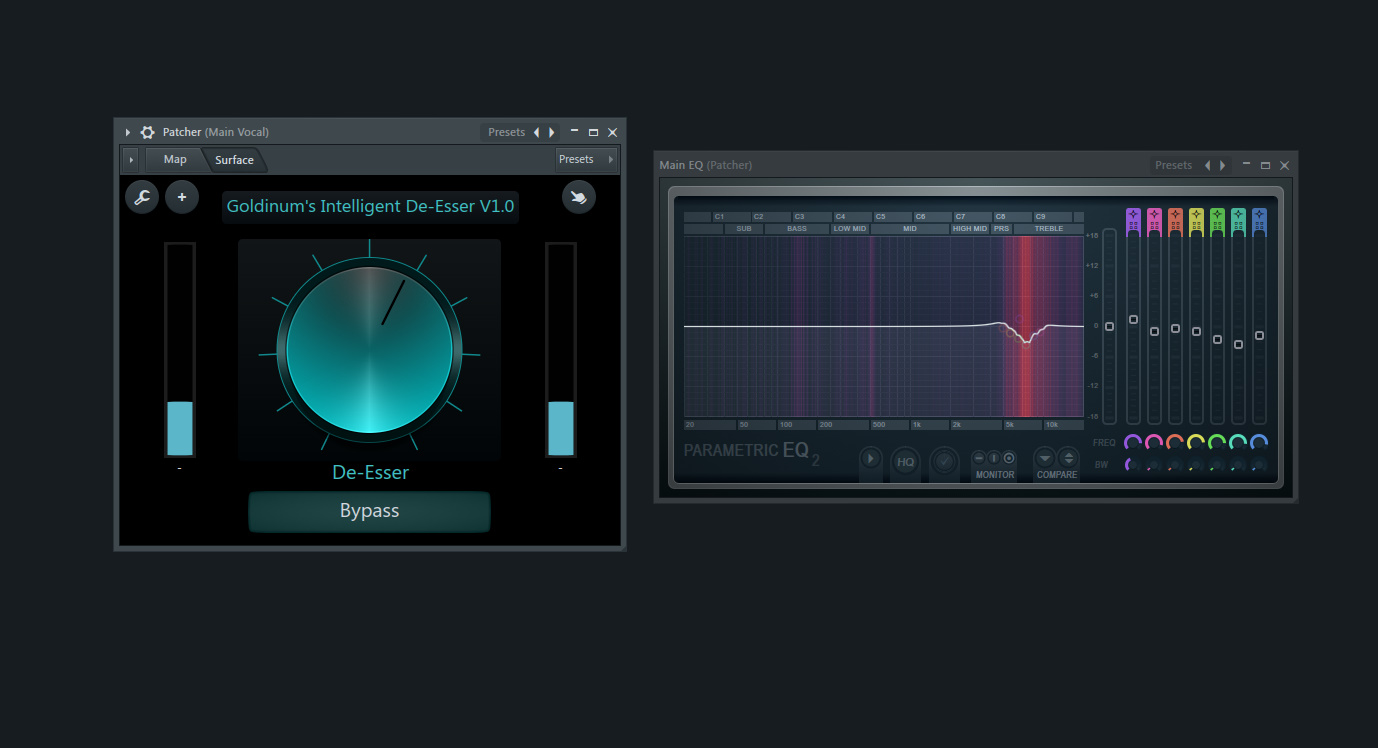
Task: Open the Patcher window menu arrow
Action: tap(128, 132)
